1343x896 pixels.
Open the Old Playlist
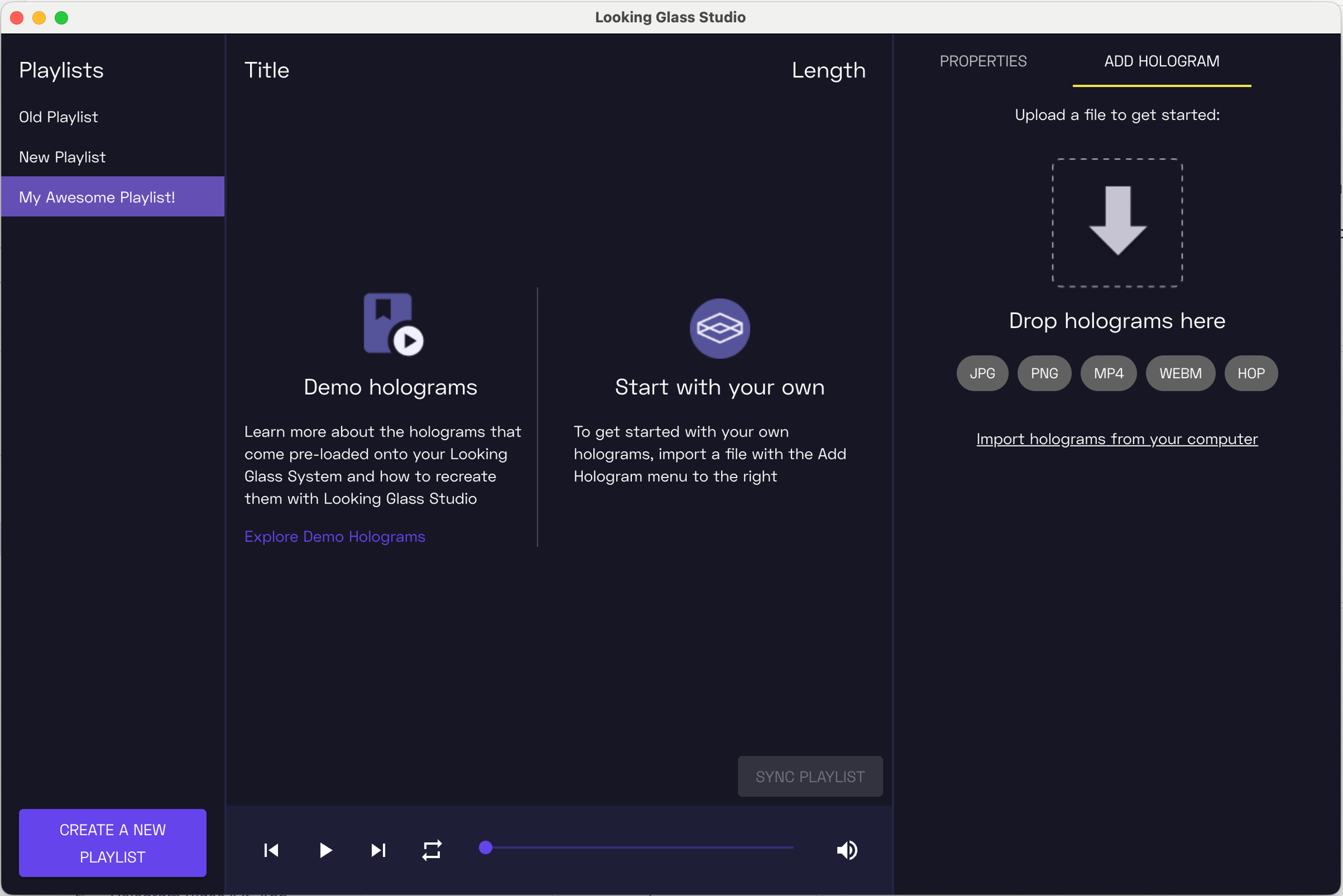pyautogui.click(x=58, y=117)
